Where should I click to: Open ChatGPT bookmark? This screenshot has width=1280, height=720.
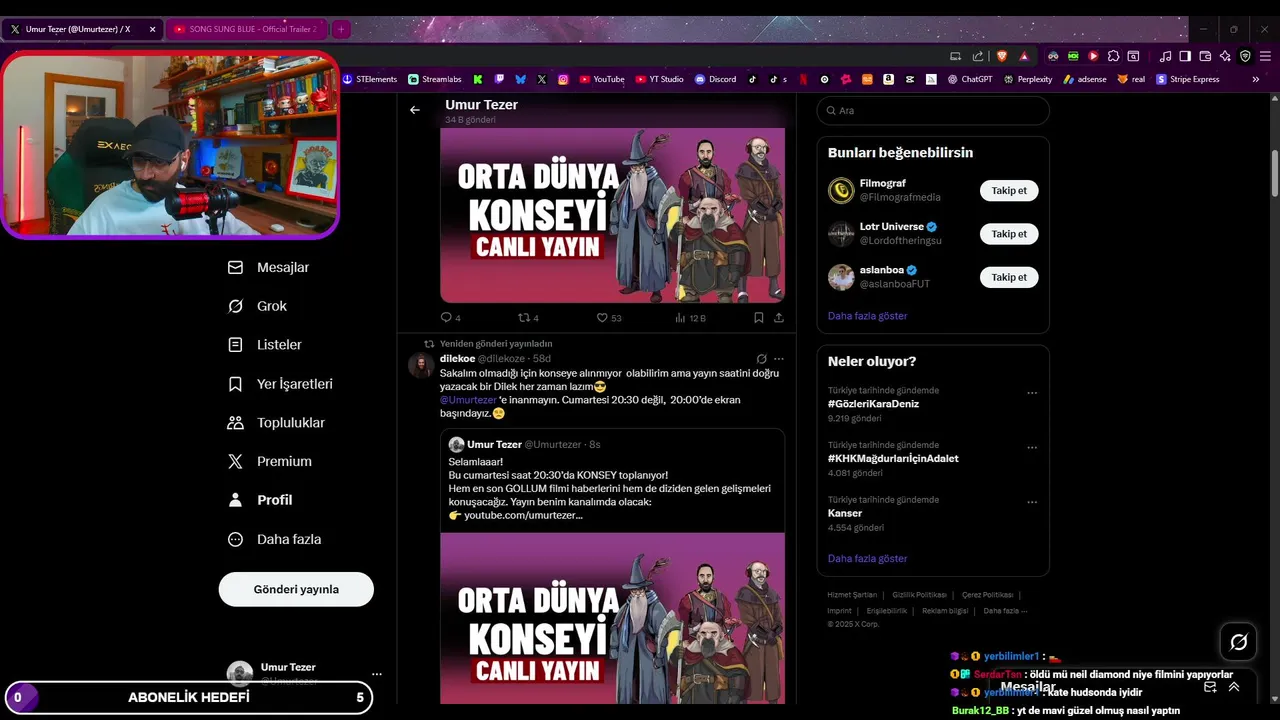pos(970,79)
